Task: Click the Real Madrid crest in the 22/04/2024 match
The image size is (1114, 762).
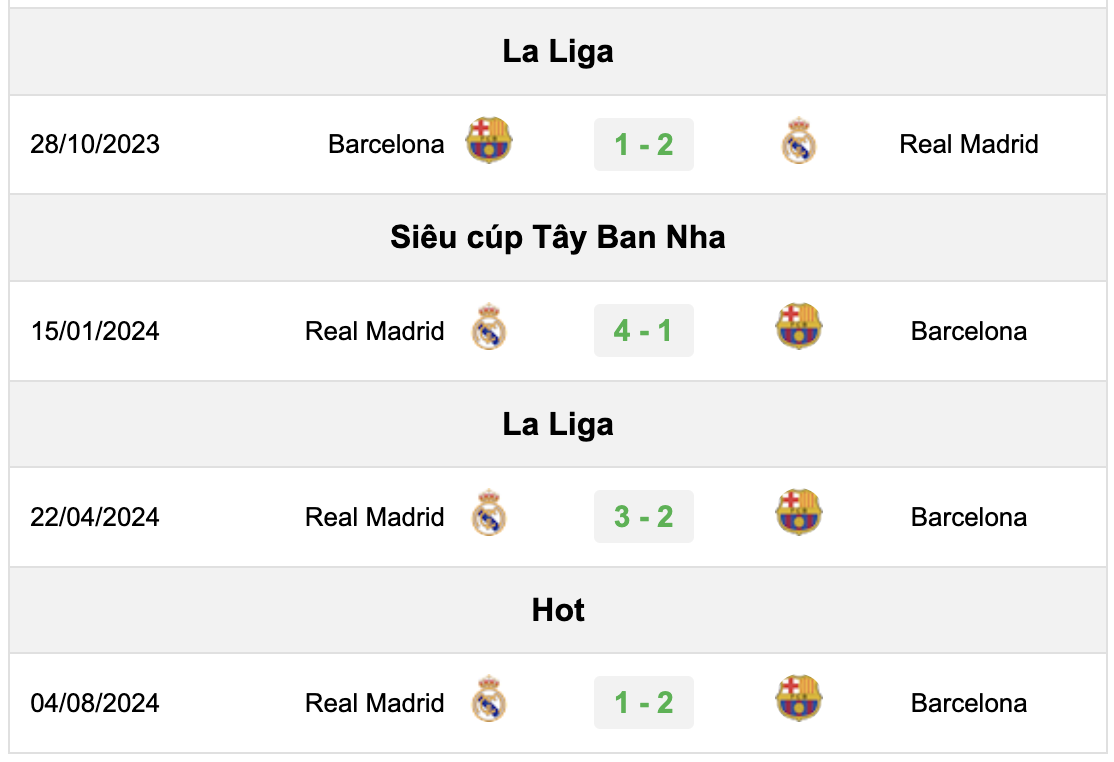Action: point(489,513)
